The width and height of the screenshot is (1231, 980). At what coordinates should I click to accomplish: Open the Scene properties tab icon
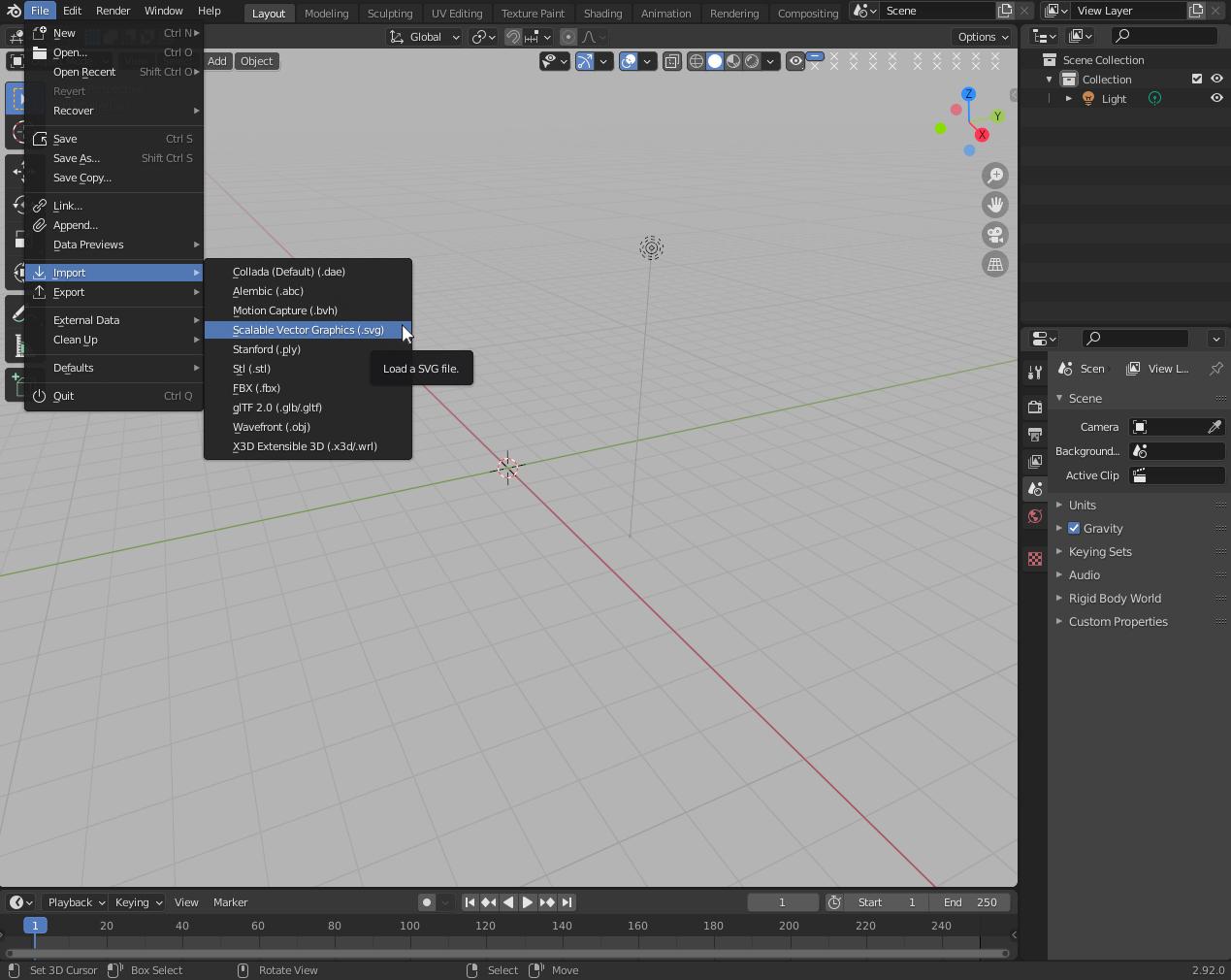coord(1035,489)
